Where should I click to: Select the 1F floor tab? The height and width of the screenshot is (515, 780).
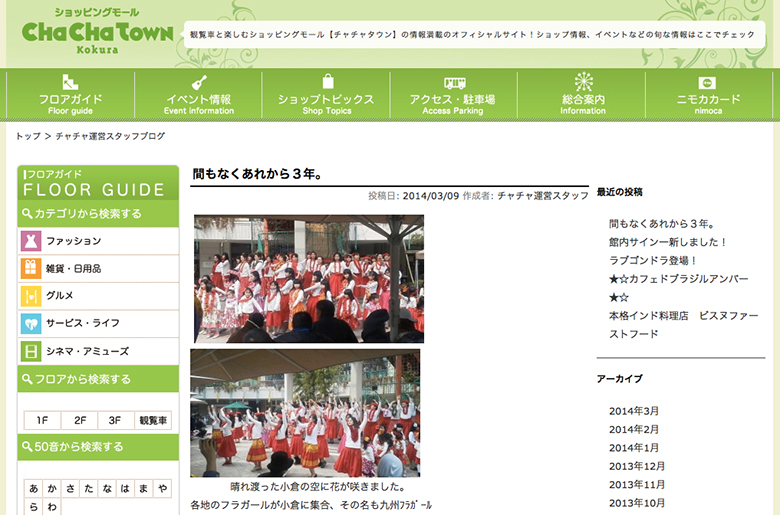(x=42, y=421)
